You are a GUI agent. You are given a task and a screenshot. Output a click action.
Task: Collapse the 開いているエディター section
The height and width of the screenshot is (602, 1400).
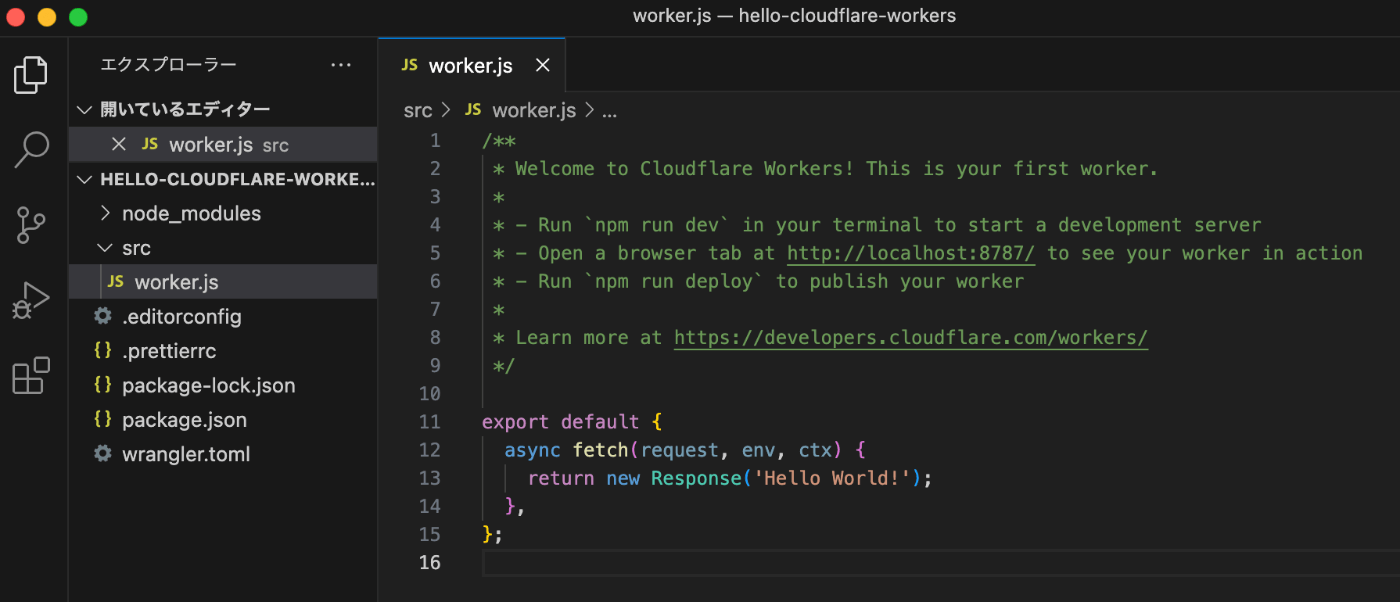(x=84, y=109)
